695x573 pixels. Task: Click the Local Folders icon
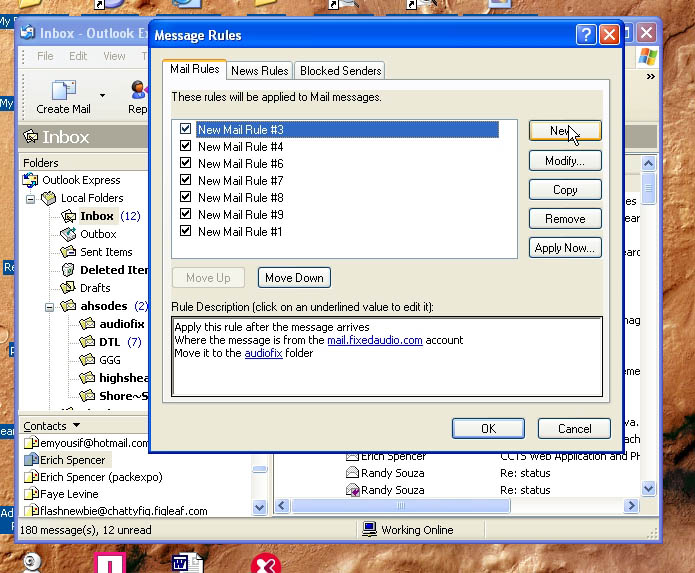[48, 198]
